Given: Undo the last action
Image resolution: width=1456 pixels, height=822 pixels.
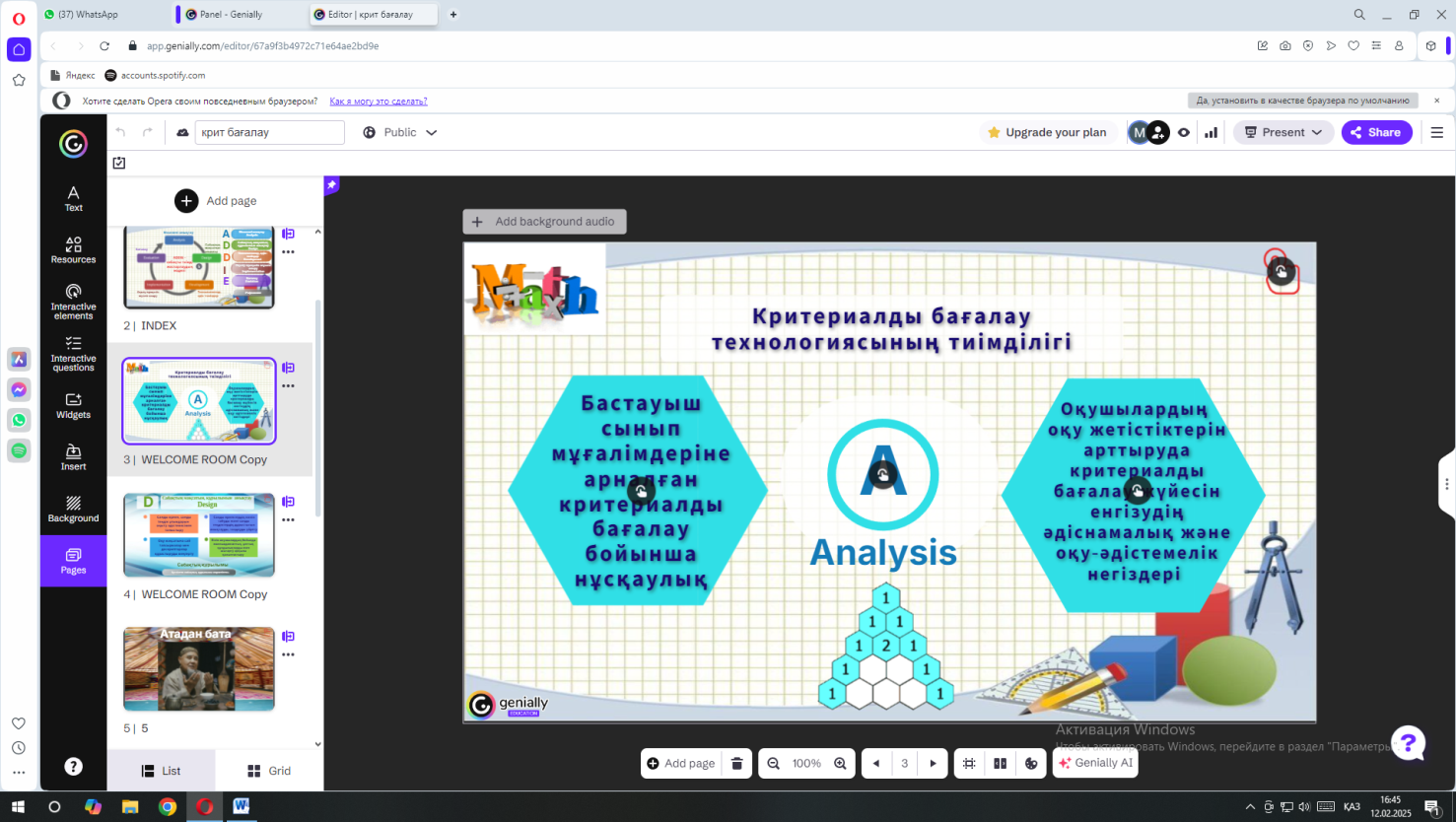Looking at the screenshot, I should 120,132.
